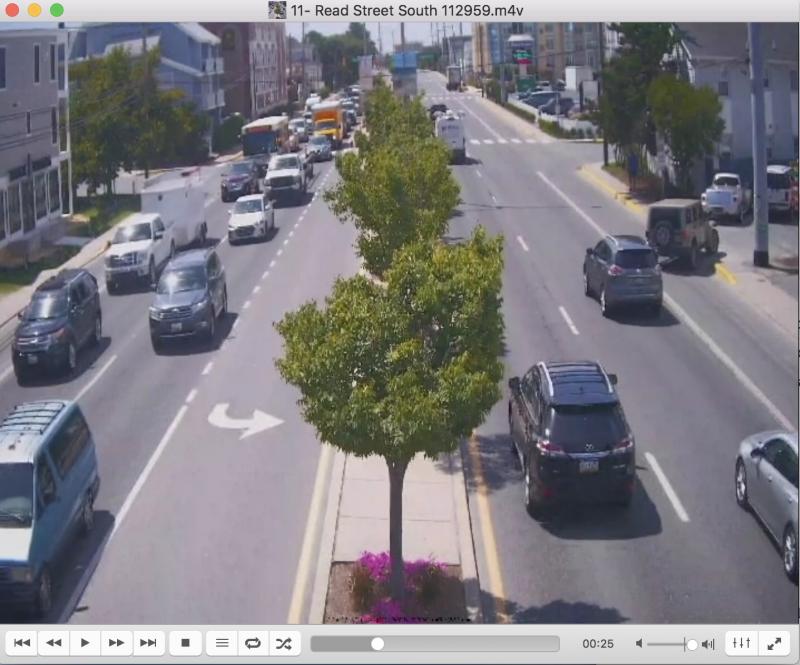This screenshot has width=800, height=665.
Task: Click the playback position knob
Action: [377, 643]
